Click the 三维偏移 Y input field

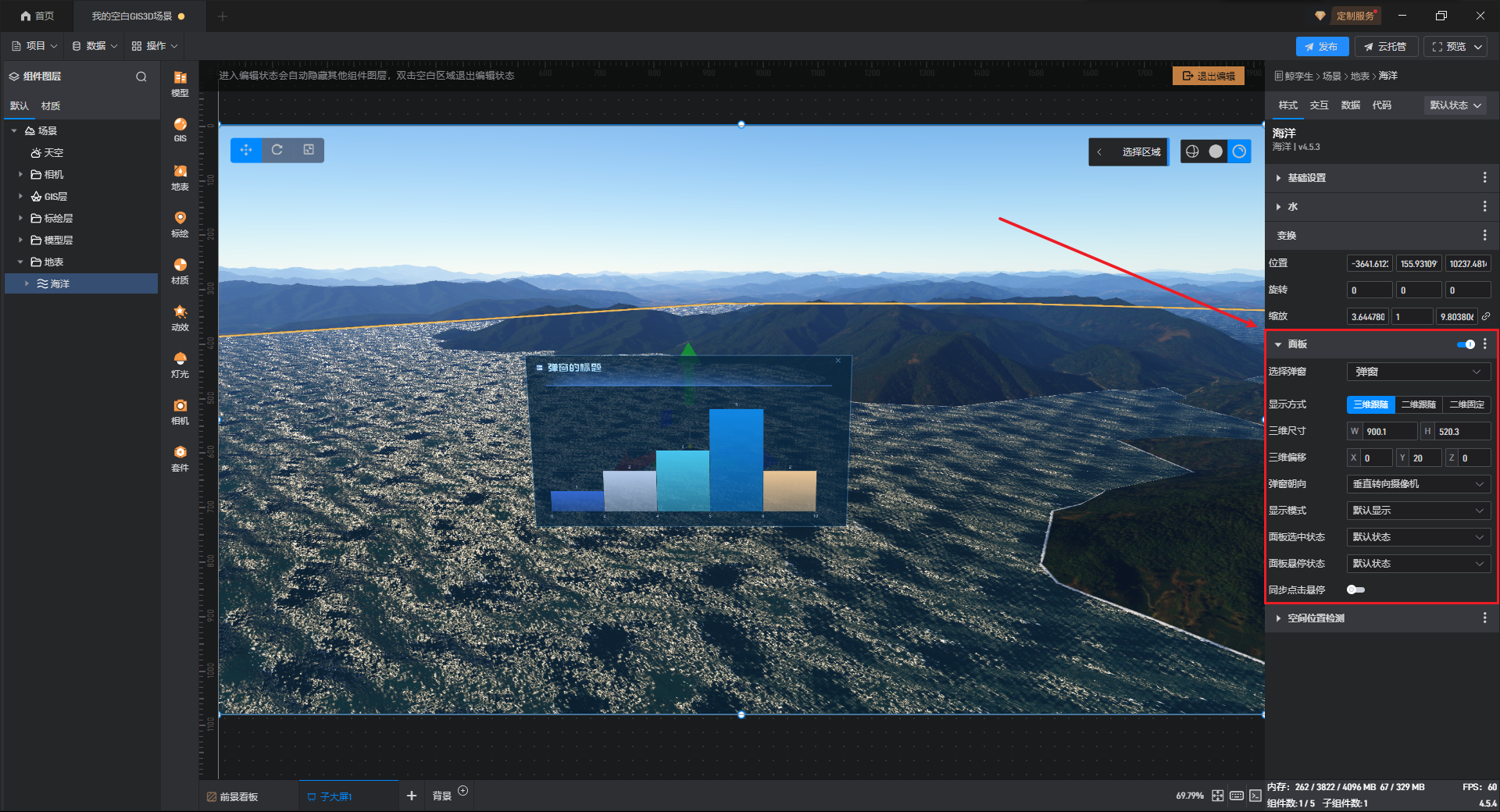point(1425,458)
